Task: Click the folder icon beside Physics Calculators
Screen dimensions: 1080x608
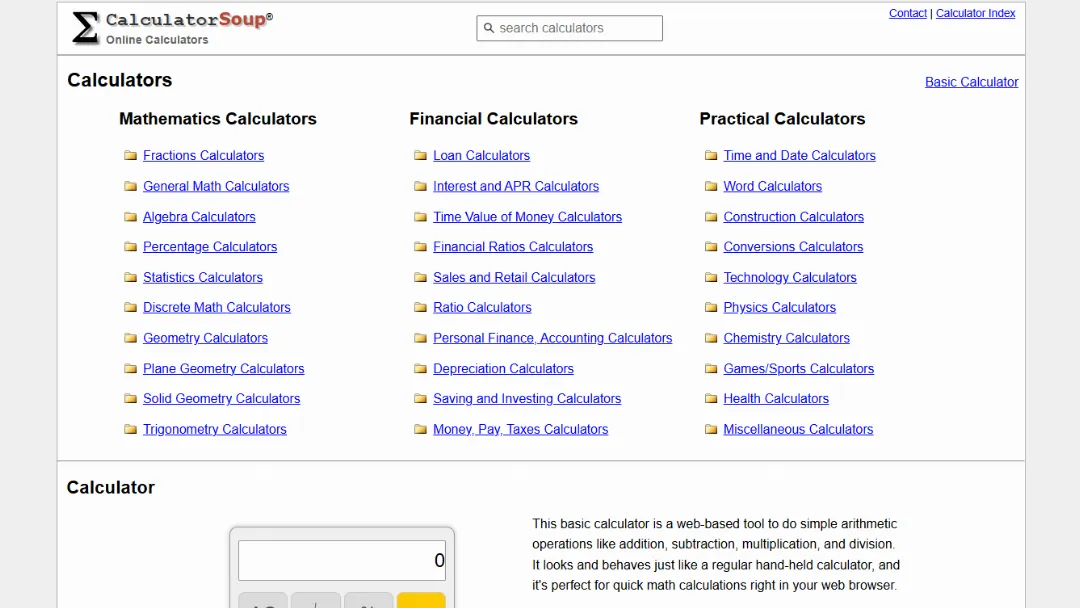Action: pos(710,307)
